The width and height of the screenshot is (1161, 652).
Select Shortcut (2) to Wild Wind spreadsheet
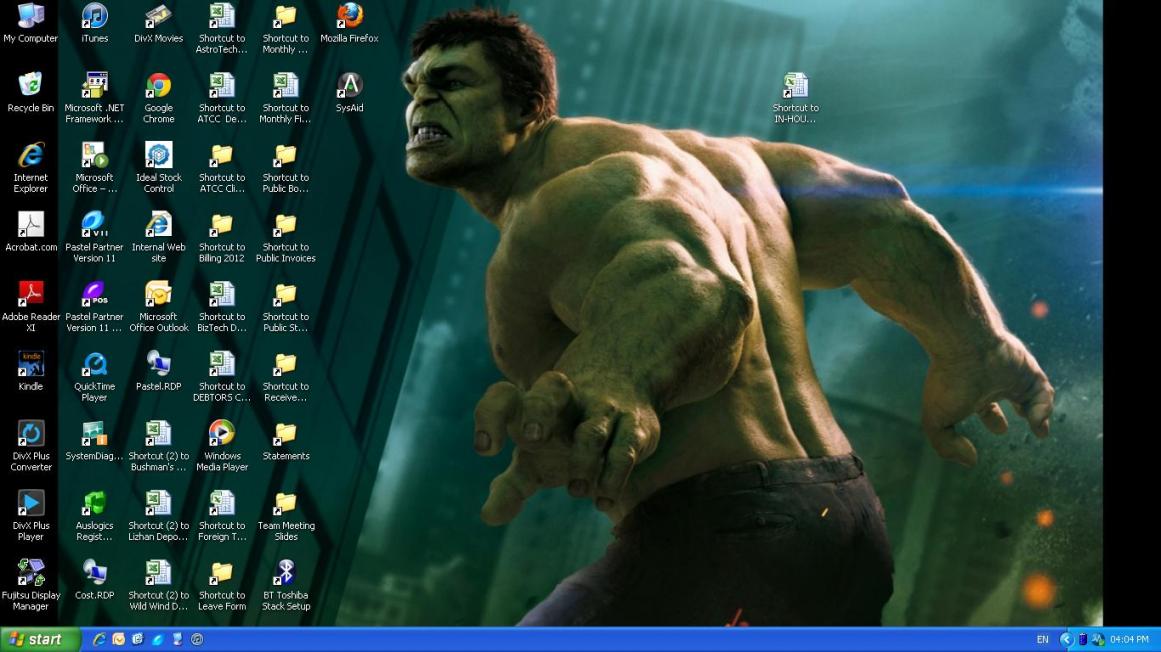pyautogui.click(x=158, y=572)
